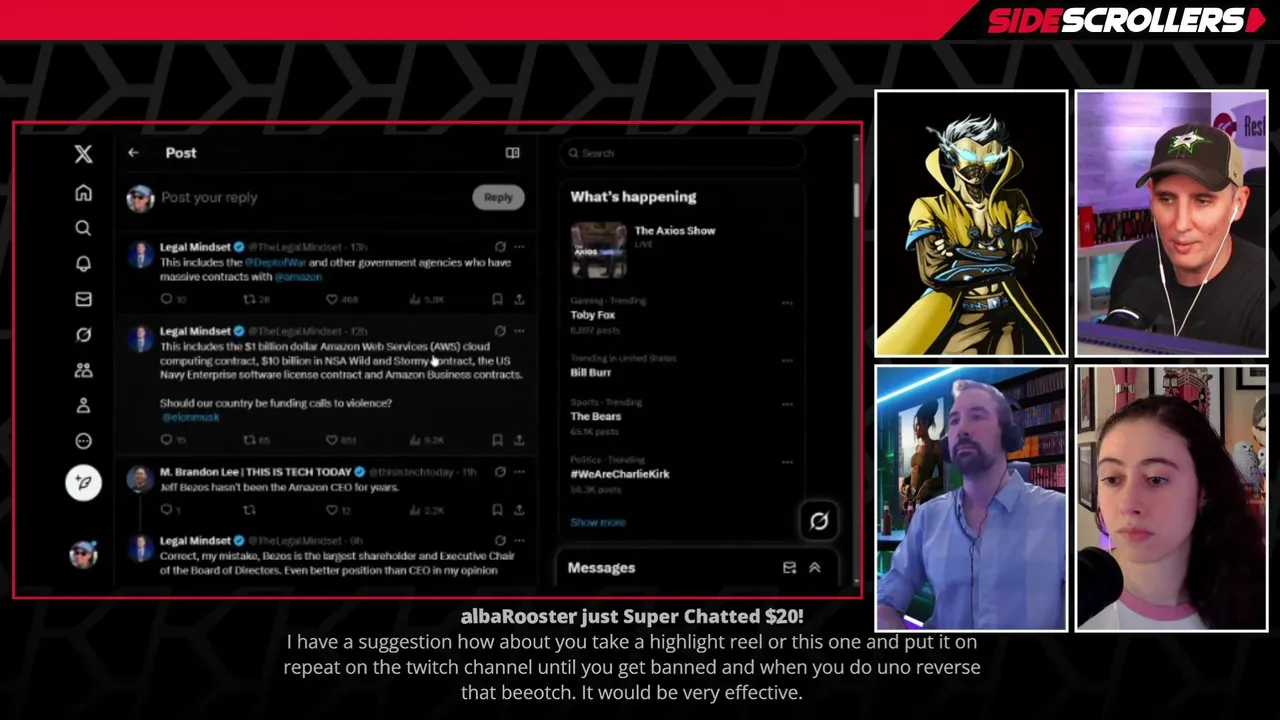The image size is (1280, 720).
Task: Open more options on M. Brandon Lee reply
Action: point(519,471)
